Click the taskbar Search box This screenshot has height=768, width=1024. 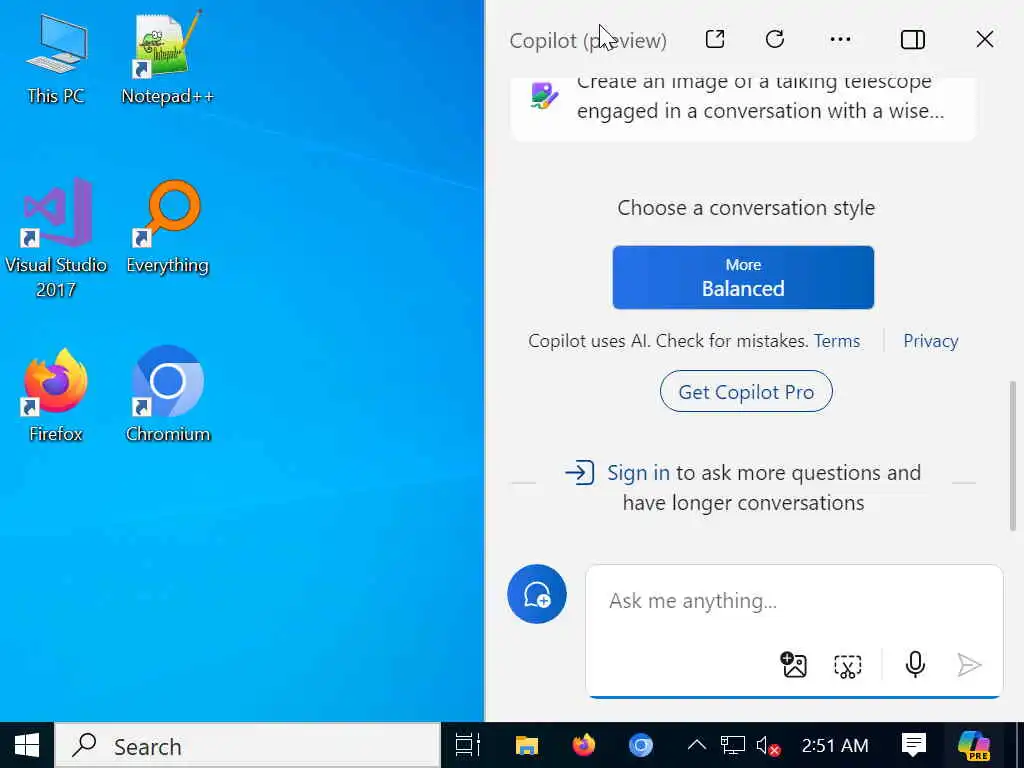coord(248,745)
